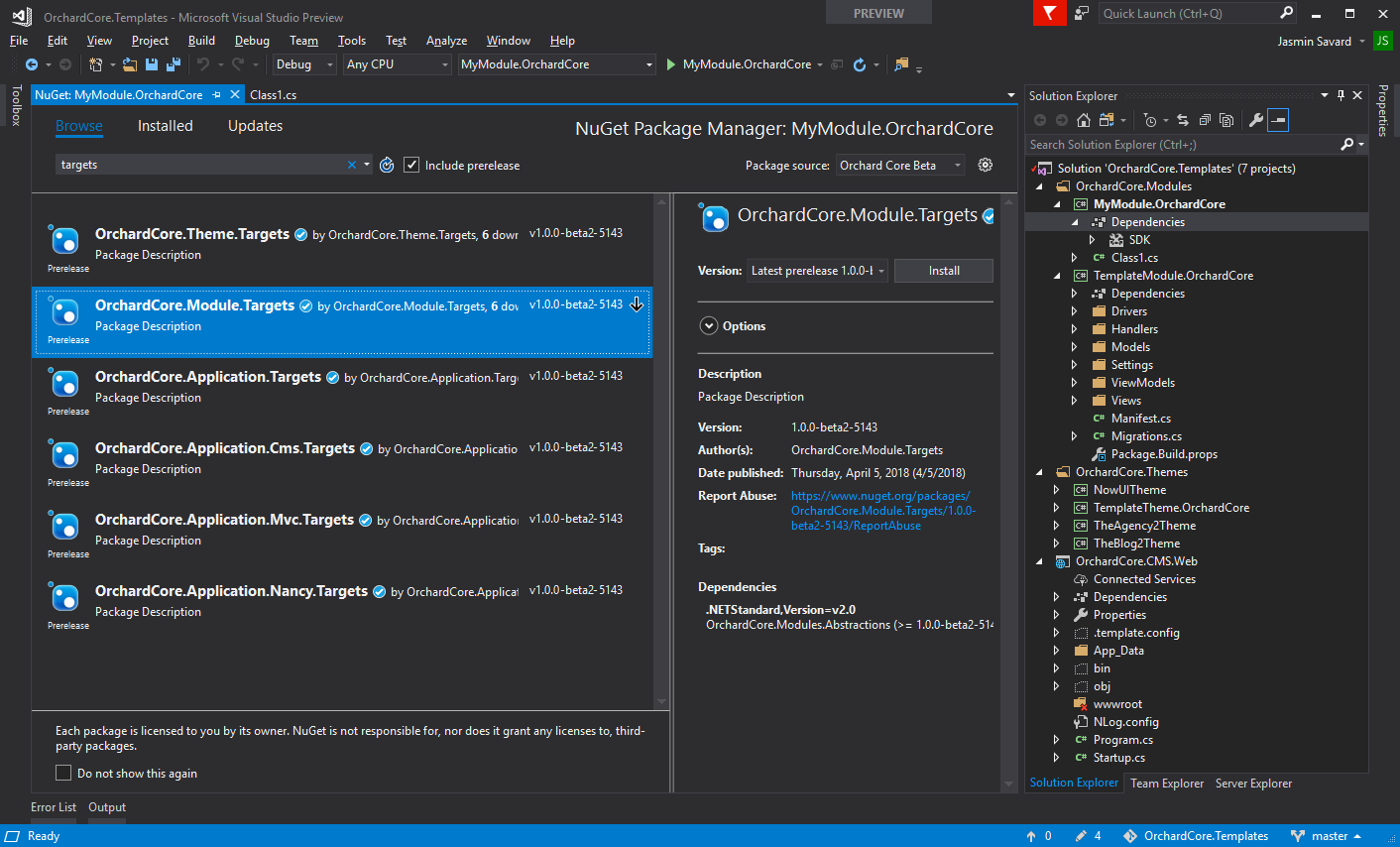The height and width of the screenshot is (847, 1400).
Task: Open the Any CPU platform dropdown
Action: (x=398, y=64)
